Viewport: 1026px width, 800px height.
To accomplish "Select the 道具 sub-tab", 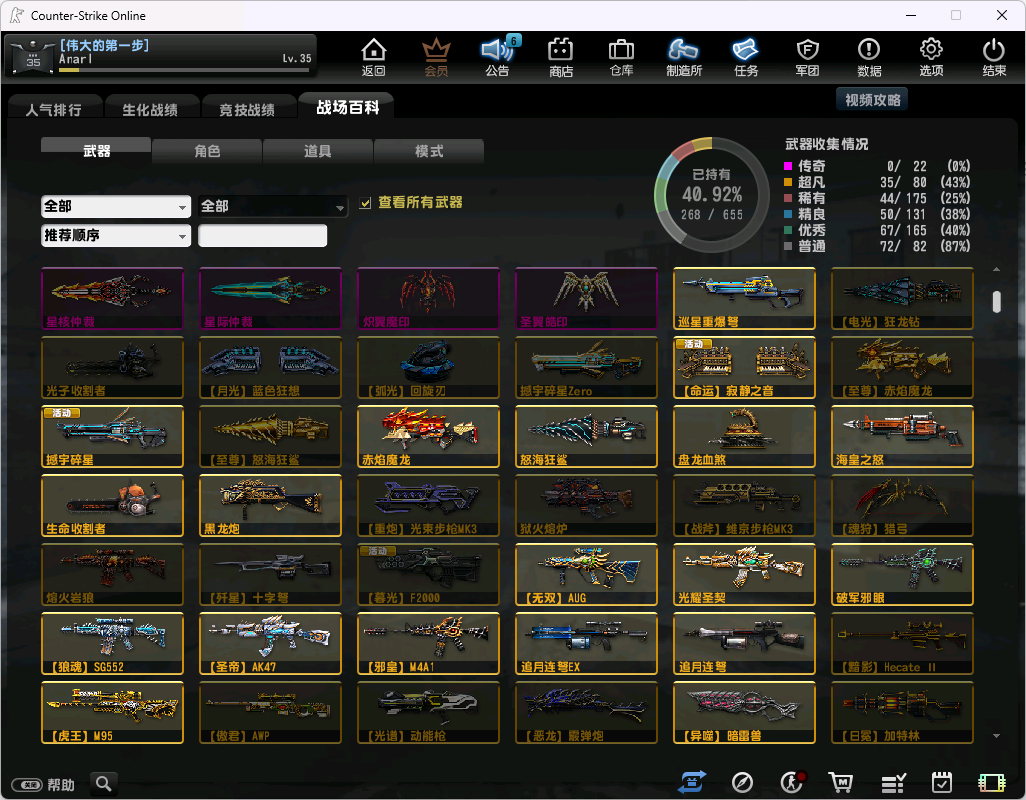I will [317, 150].
